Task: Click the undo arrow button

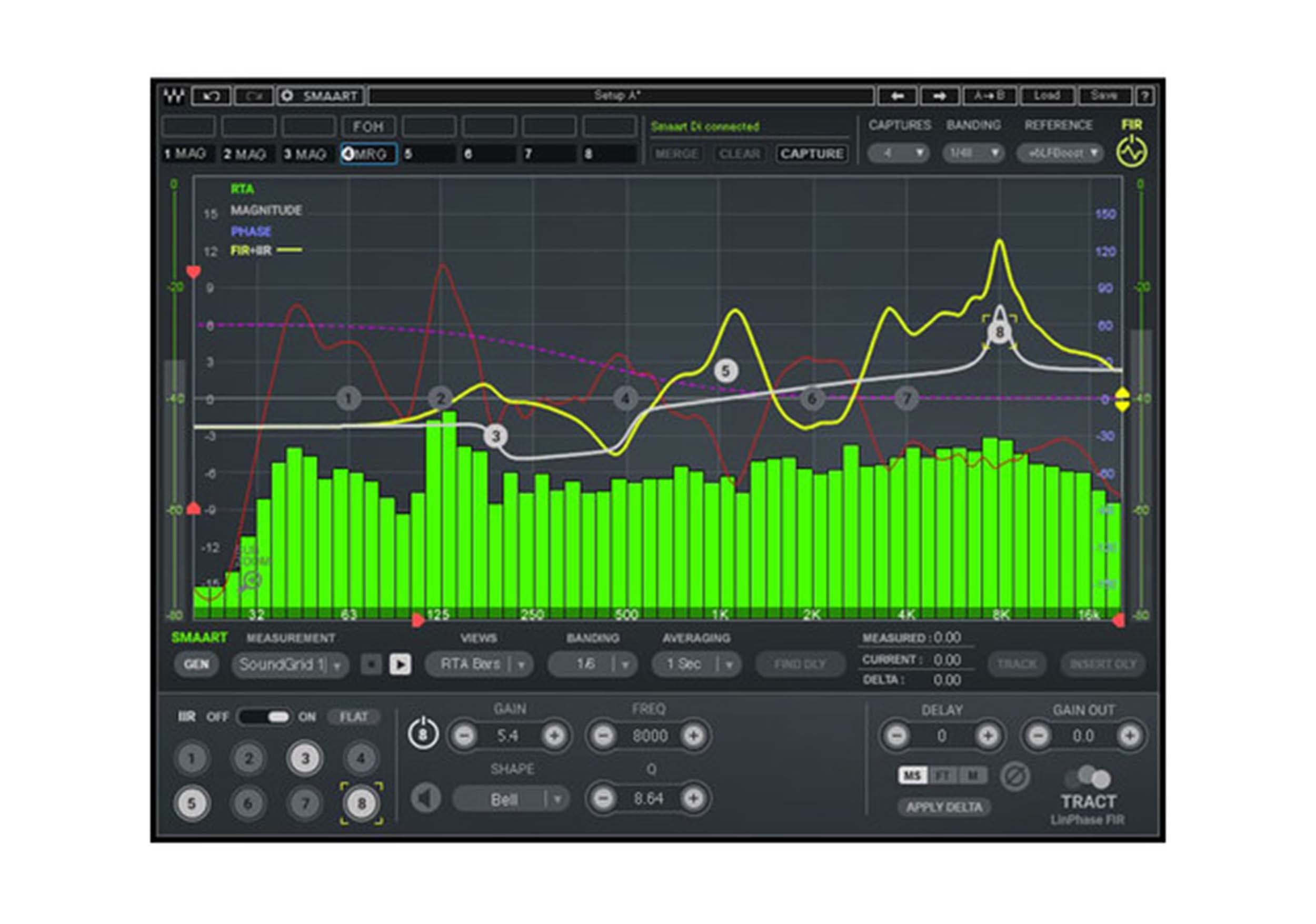Action: [x=212, y=96]
